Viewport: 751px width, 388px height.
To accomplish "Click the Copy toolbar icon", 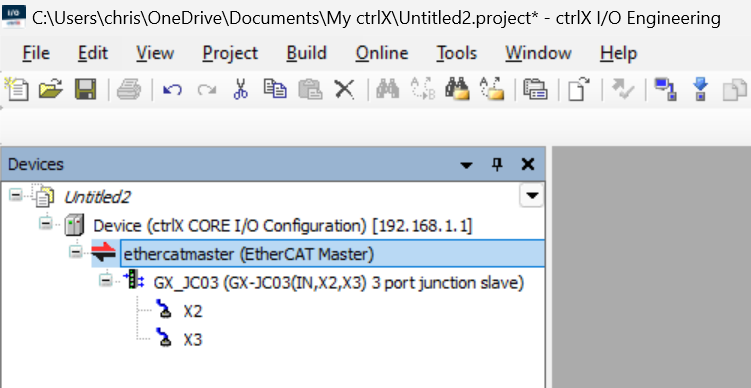I will click(x=275, y=89).
